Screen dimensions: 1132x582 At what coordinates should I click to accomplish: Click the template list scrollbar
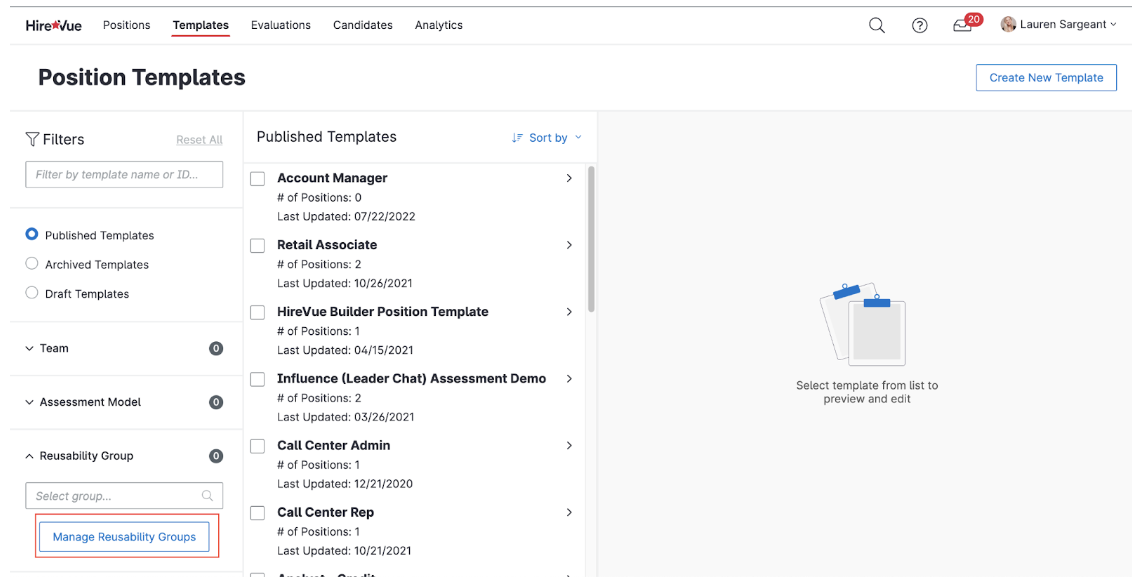pos(591,239)
